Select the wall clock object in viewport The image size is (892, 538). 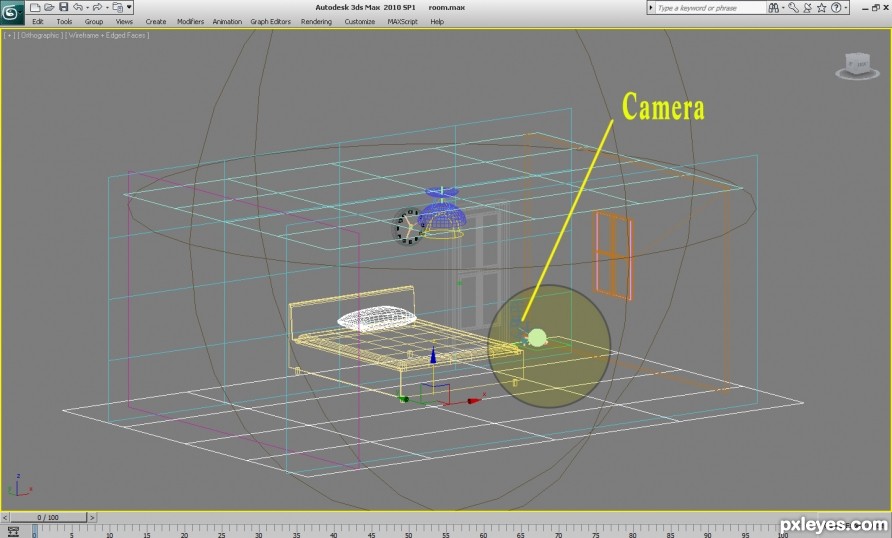click(x=407, y=226)
